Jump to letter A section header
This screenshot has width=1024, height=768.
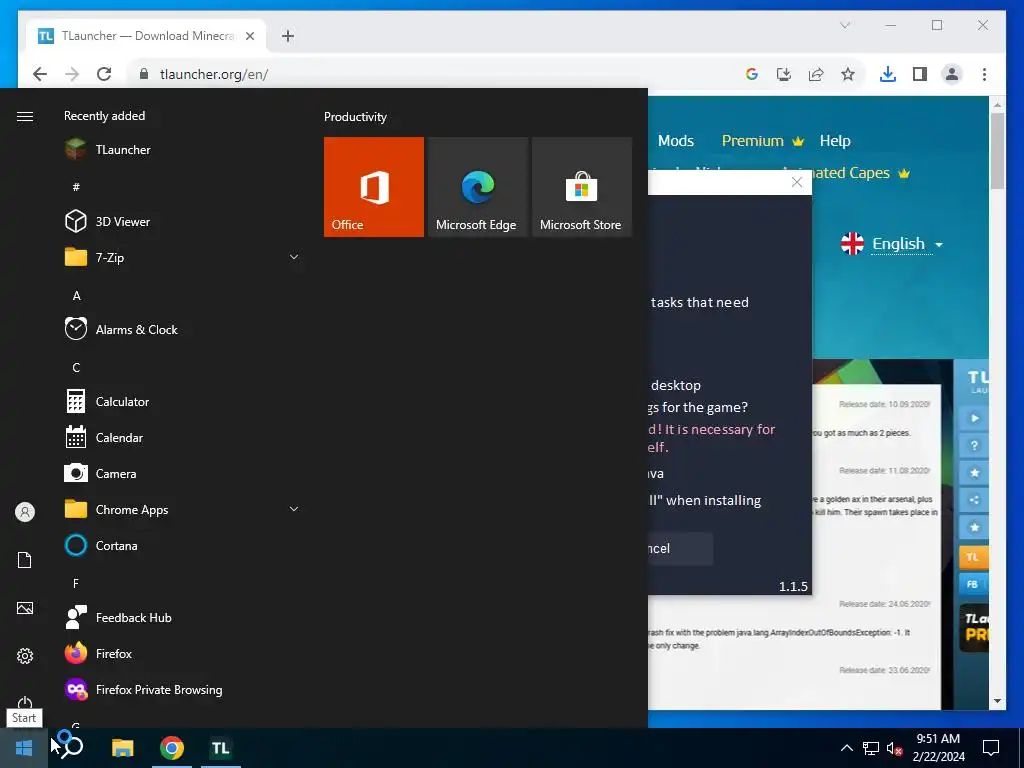point(76,296)
